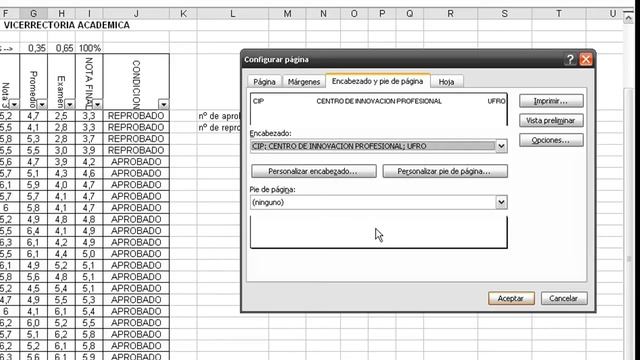Select column R header

pyautogui.click(x=451, y=14)
